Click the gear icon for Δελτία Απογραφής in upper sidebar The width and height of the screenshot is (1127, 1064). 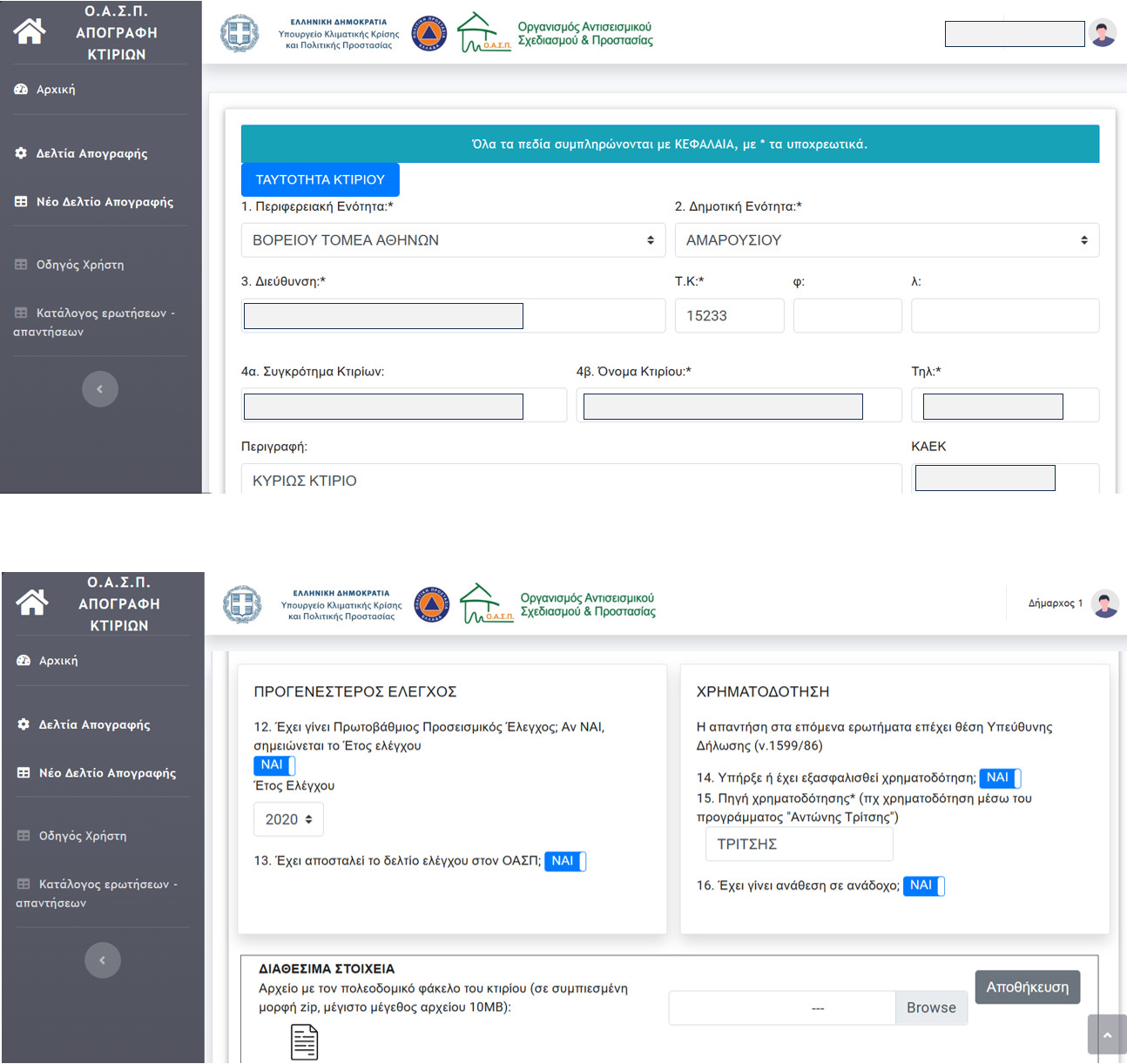[x=21, y=153]
